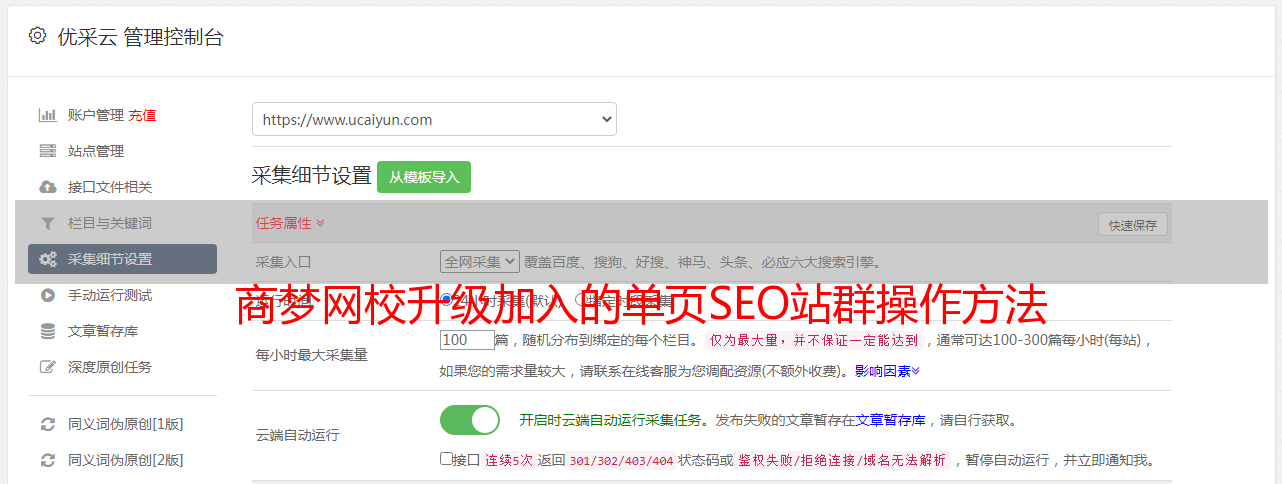1282x484 pixels.
Task: Click the 每小时最大采集量 input showing 100
Action: [x=467, y=340]
